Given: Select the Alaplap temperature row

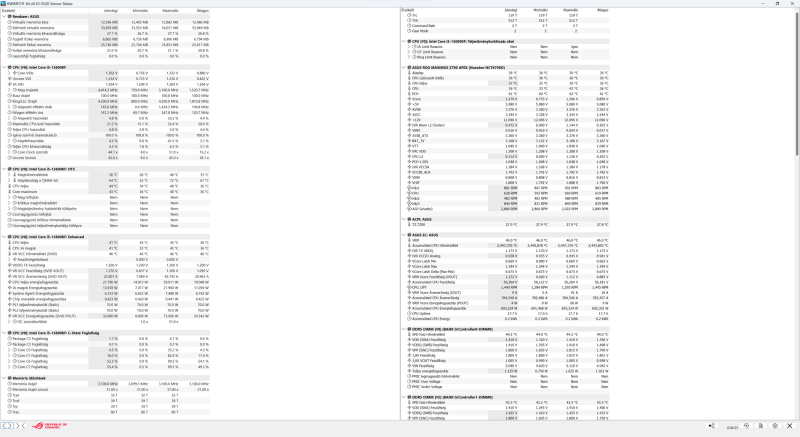Looking at the screenshot, I should pos(506,73).
